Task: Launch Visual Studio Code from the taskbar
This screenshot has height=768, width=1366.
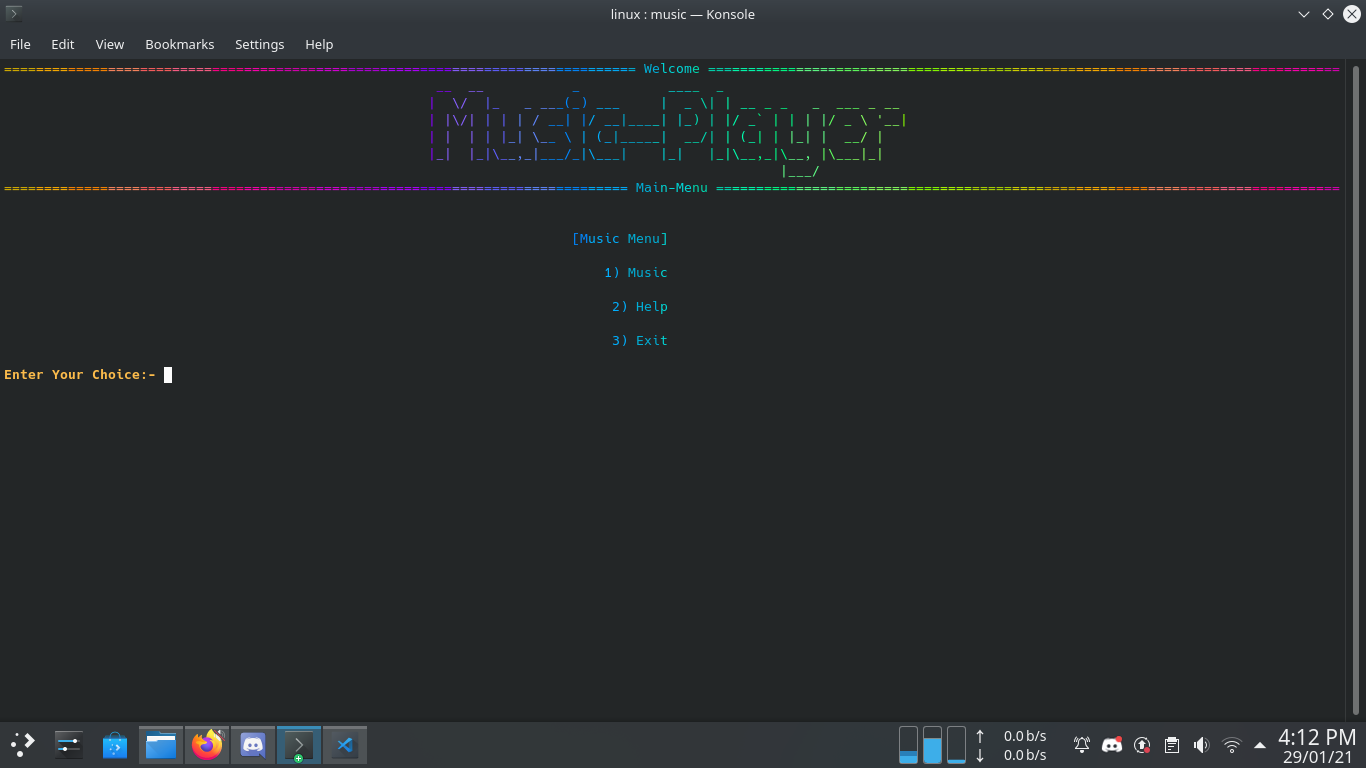Action: click(x=345, y=744)
